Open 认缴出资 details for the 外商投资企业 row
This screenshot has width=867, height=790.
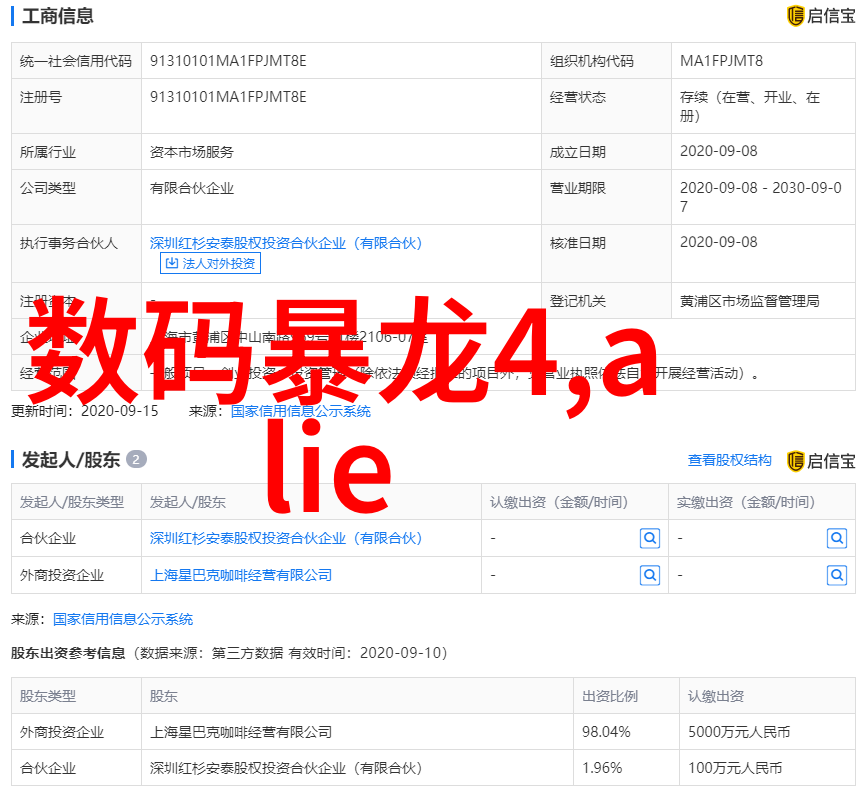pos(650,576)
